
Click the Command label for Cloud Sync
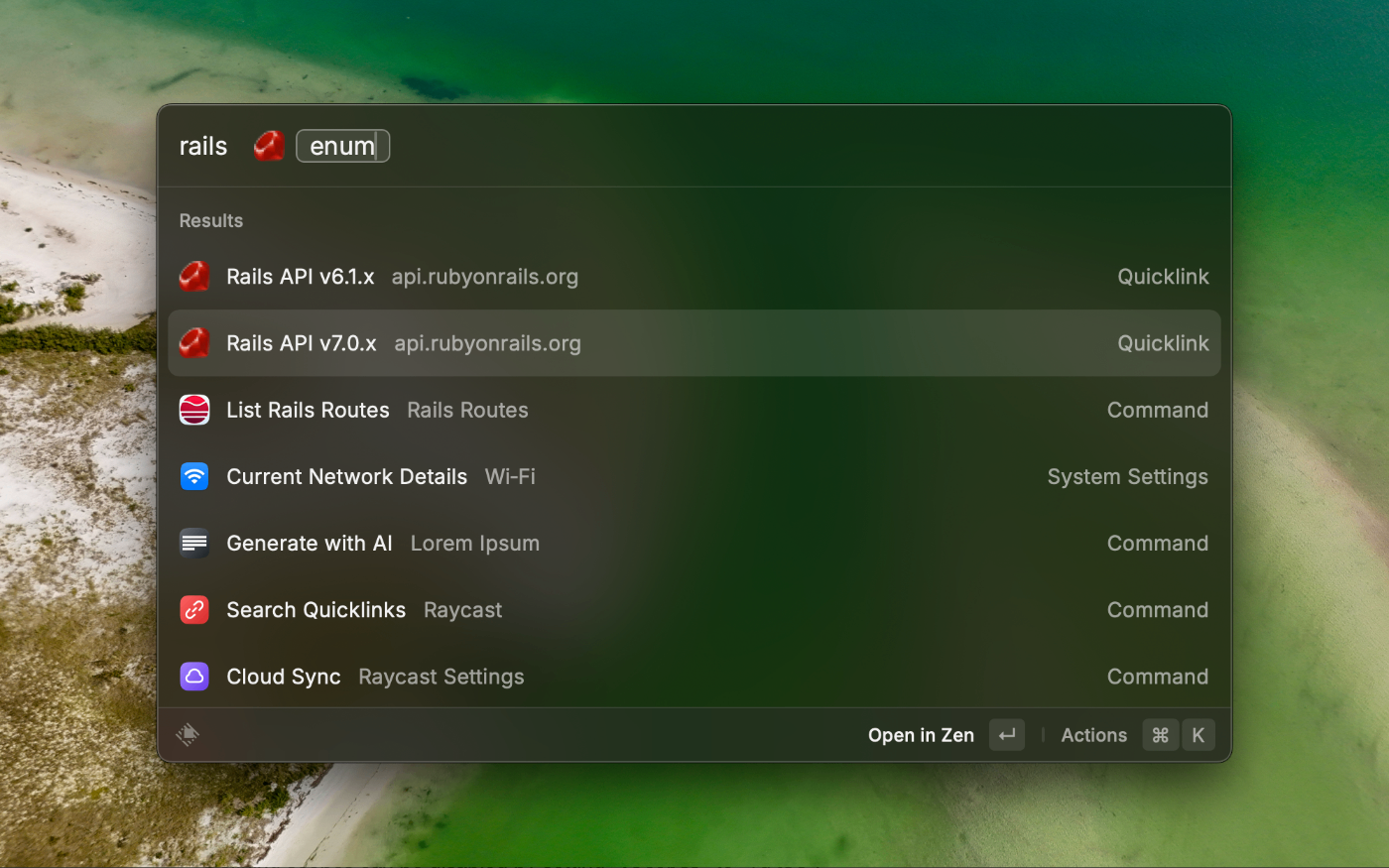[1158, 676]
